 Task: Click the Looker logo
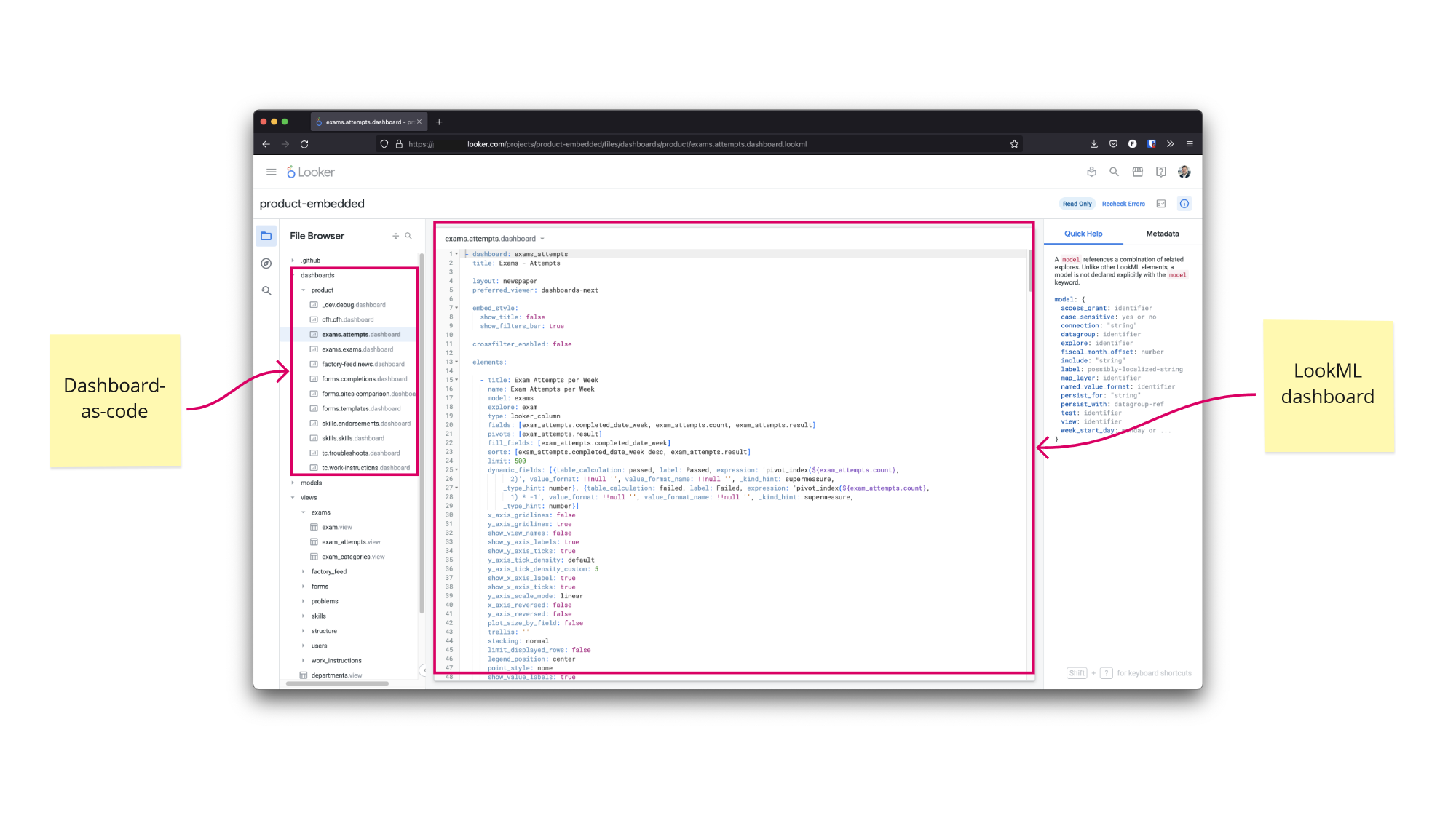[x=311, y=172]
